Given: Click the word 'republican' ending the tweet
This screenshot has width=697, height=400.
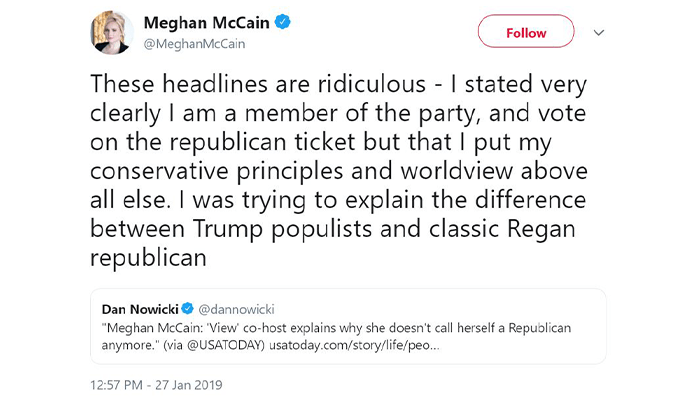Looking at the screenshot, I should pos(147,258).
